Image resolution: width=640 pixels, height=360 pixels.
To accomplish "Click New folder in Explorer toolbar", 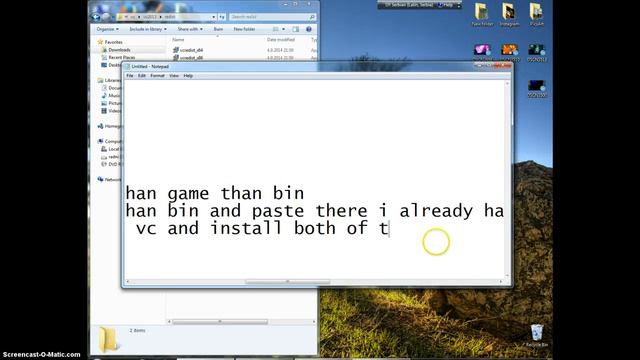I will [x=244, y=29].
